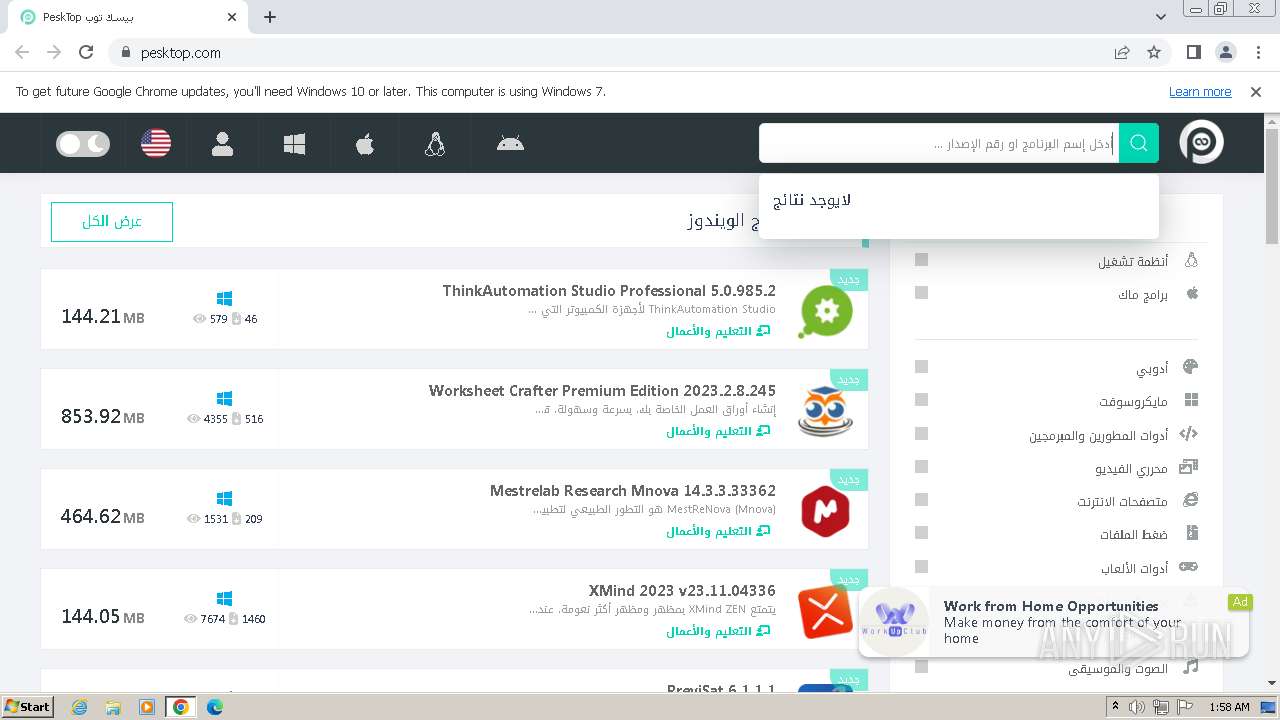Open the Work from Home Opportunities ad
The image size is (1280, 720).
click(1054, 622)
